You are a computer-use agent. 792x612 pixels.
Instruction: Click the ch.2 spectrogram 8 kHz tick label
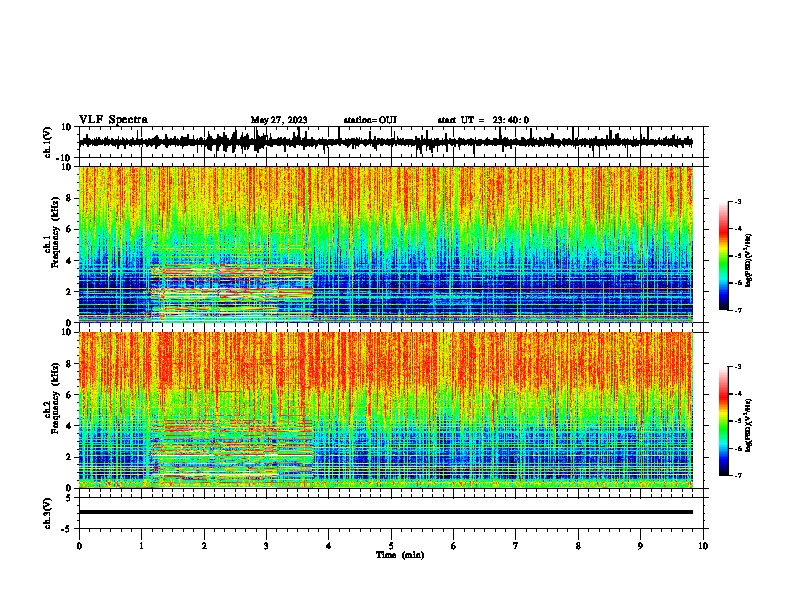point(70,364)
